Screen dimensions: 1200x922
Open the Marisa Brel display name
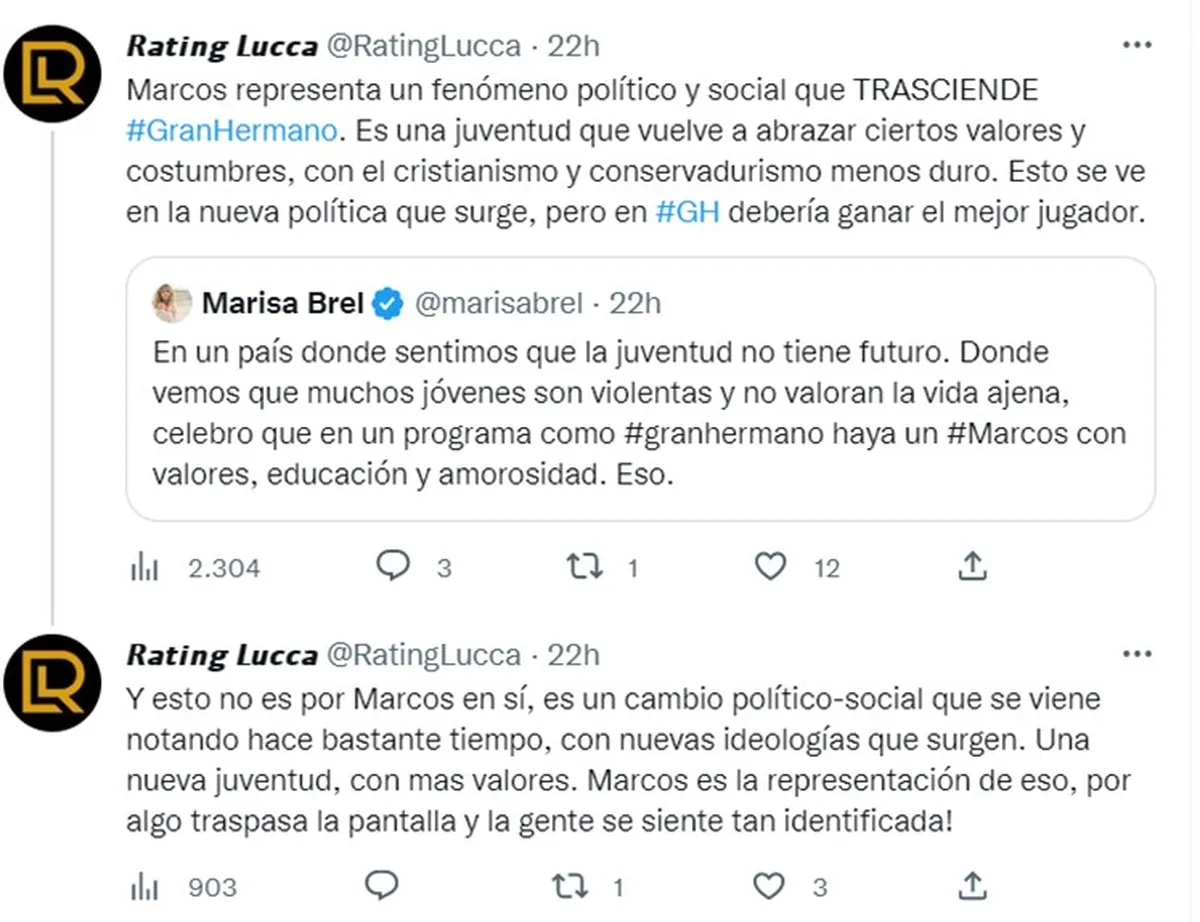(x=282, y=303)
